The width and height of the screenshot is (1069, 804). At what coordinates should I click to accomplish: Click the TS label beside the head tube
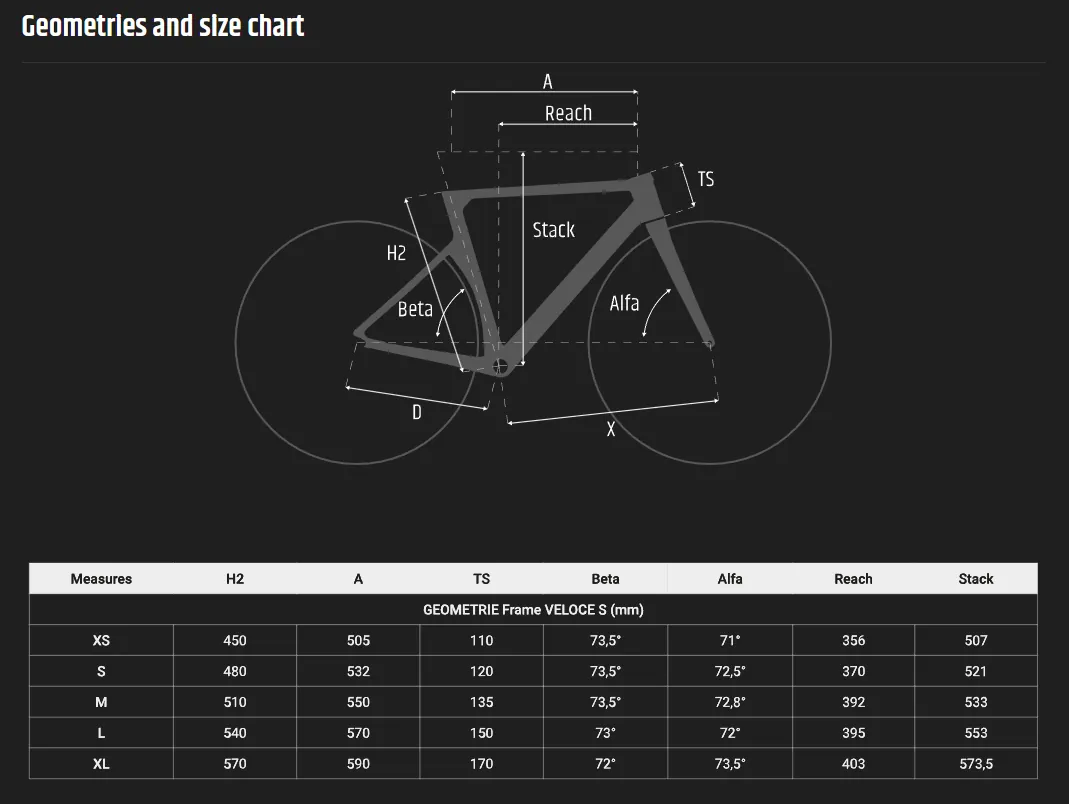point(706,179)
